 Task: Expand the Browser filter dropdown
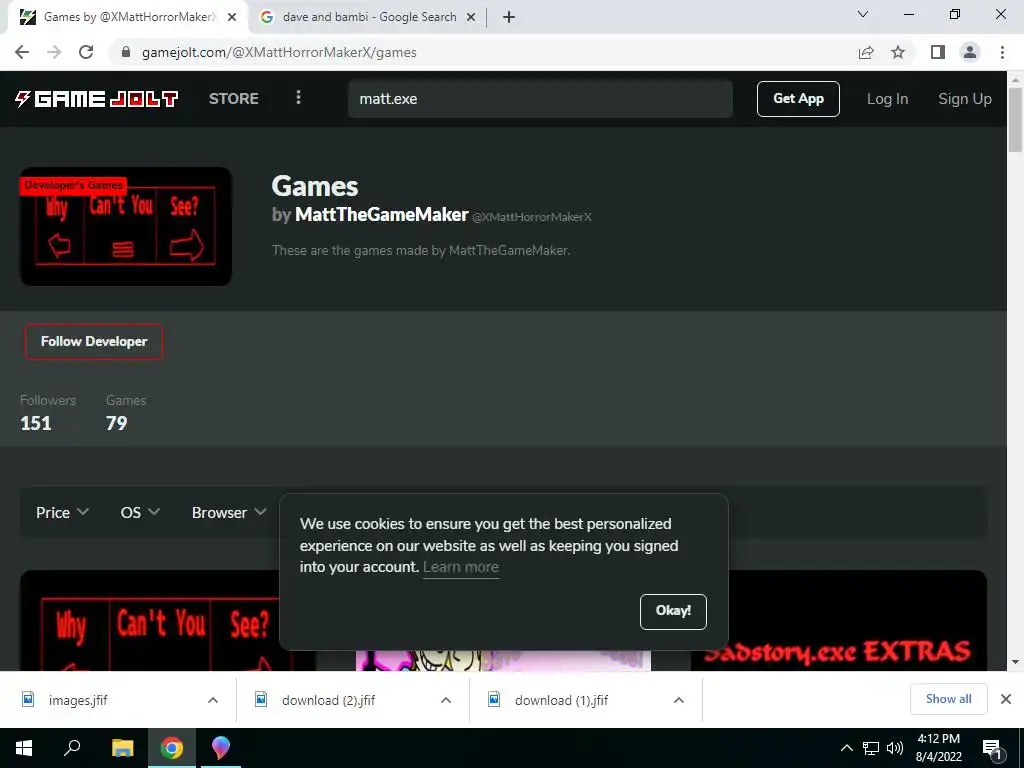click(x=229, y=513)
